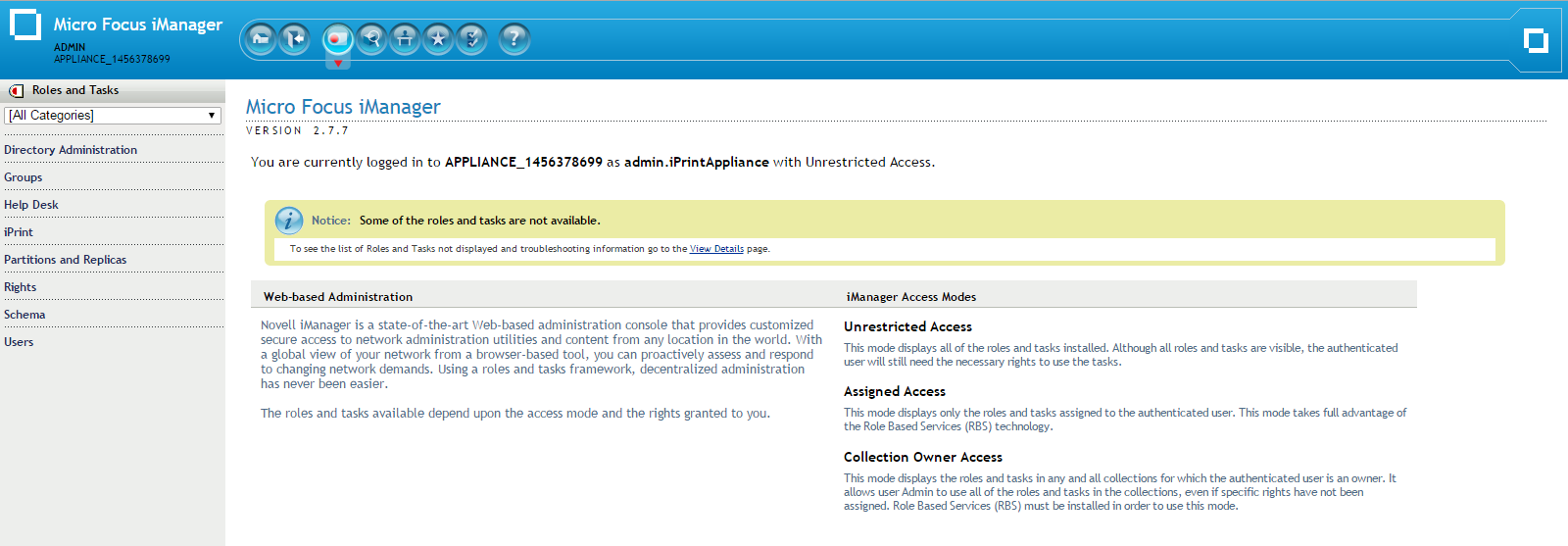Expand the Partitions and Replicas role
Screen dimensions: 1568x546
(66, 260)
